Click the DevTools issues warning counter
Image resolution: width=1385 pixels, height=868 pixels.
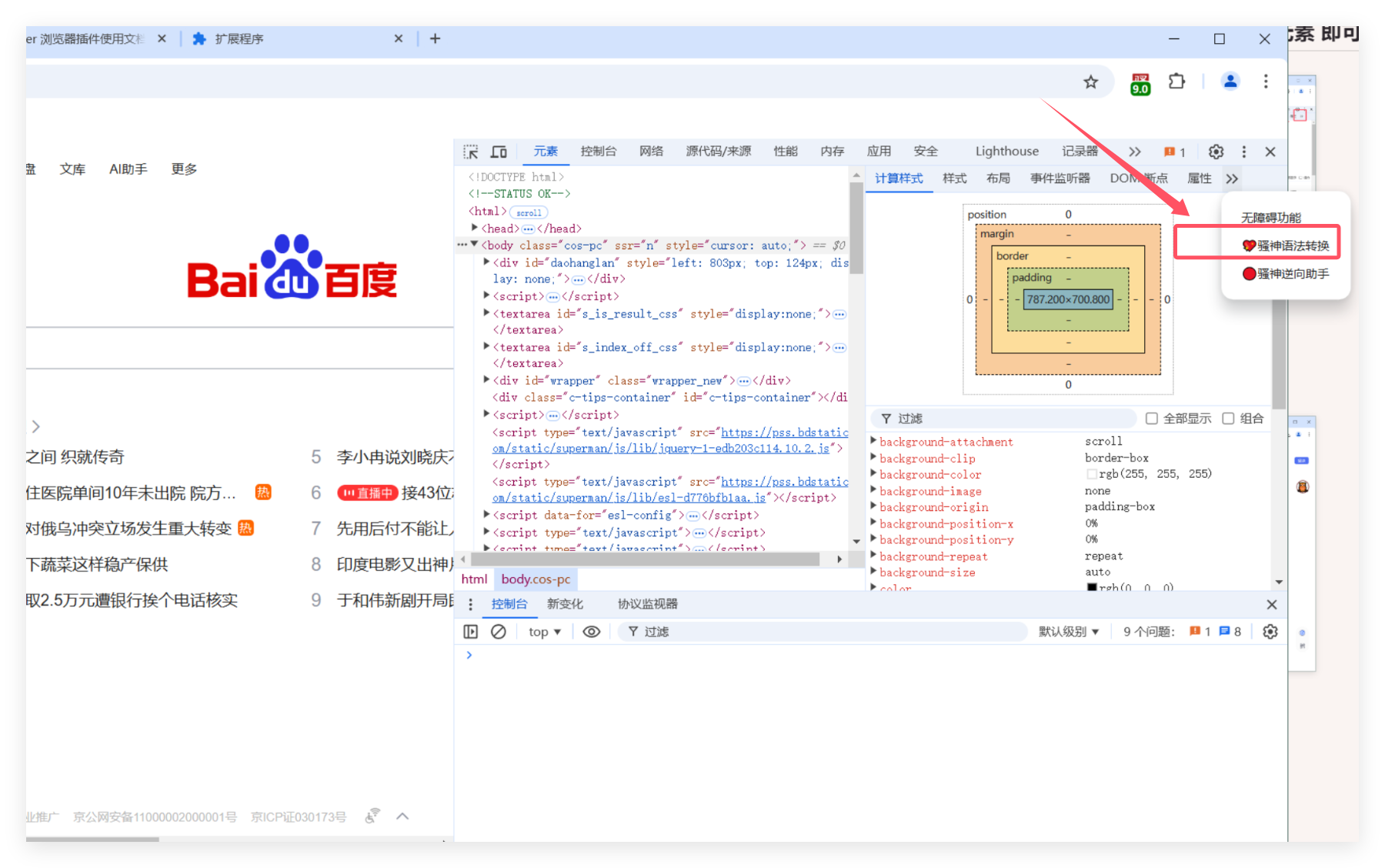click(x=1175, y=152)
